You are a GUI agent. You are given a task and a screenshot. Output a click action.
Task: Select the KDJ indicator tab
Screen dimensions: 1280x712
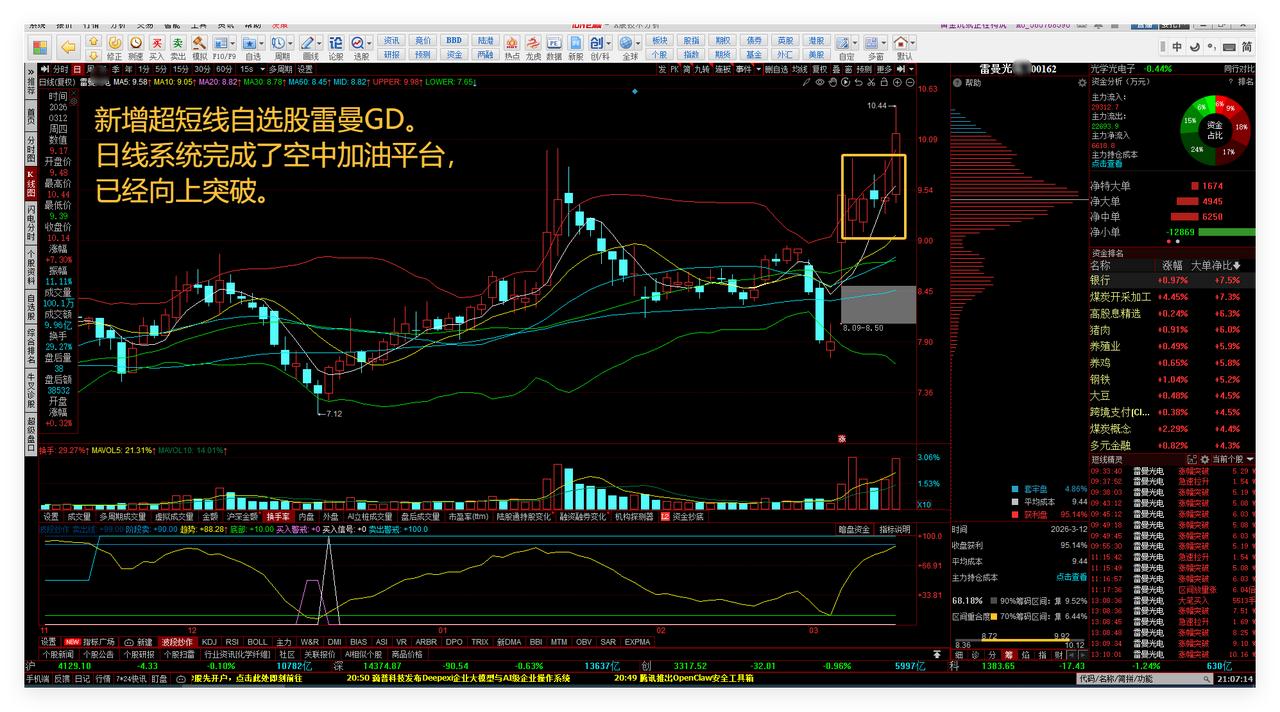[x=209, y=642]
